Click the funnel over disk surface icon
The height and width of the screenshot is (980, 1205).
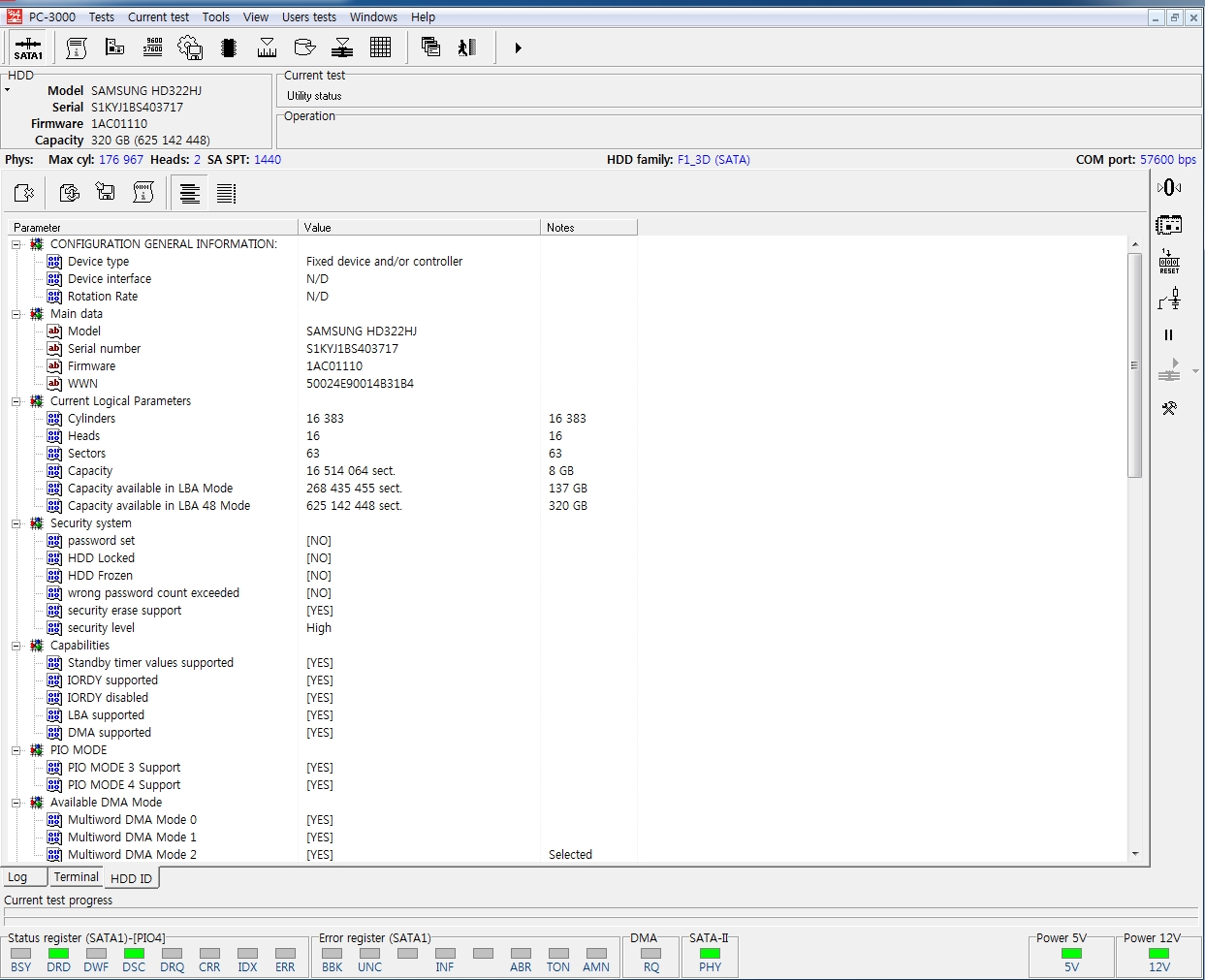click(x=342, y=47)
